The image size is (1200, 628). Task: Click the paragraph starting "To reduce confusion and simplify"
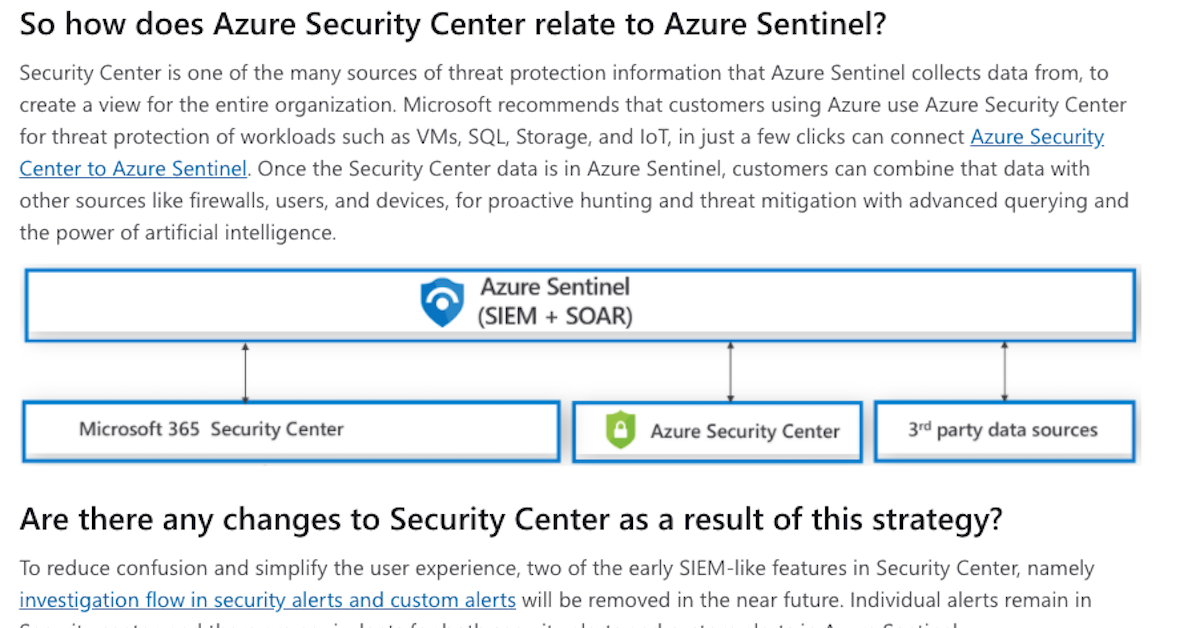click(x=556, y=569)
